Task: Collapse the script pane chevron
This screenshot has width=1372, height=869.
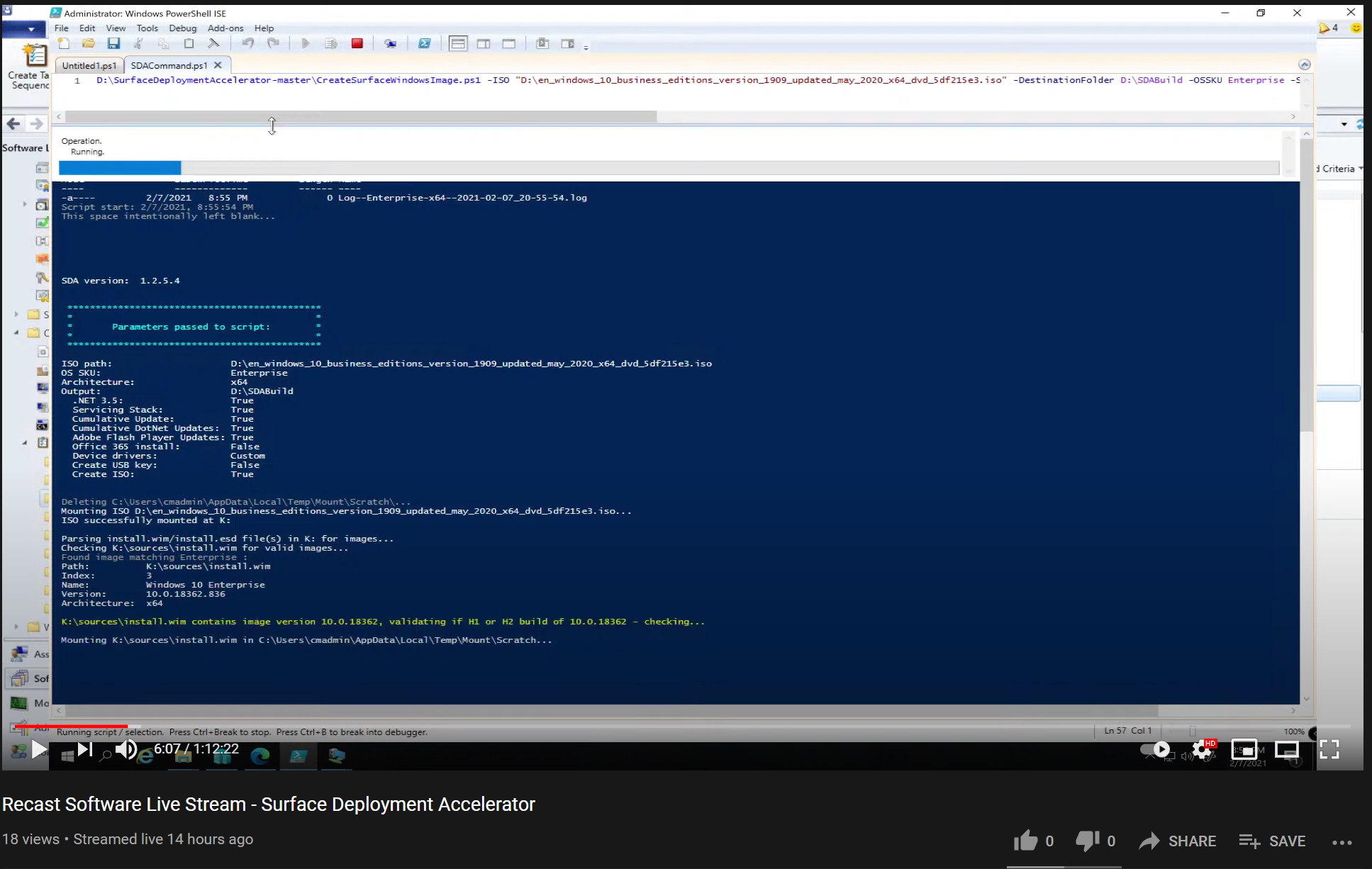Action: (x=1304, y=65)
